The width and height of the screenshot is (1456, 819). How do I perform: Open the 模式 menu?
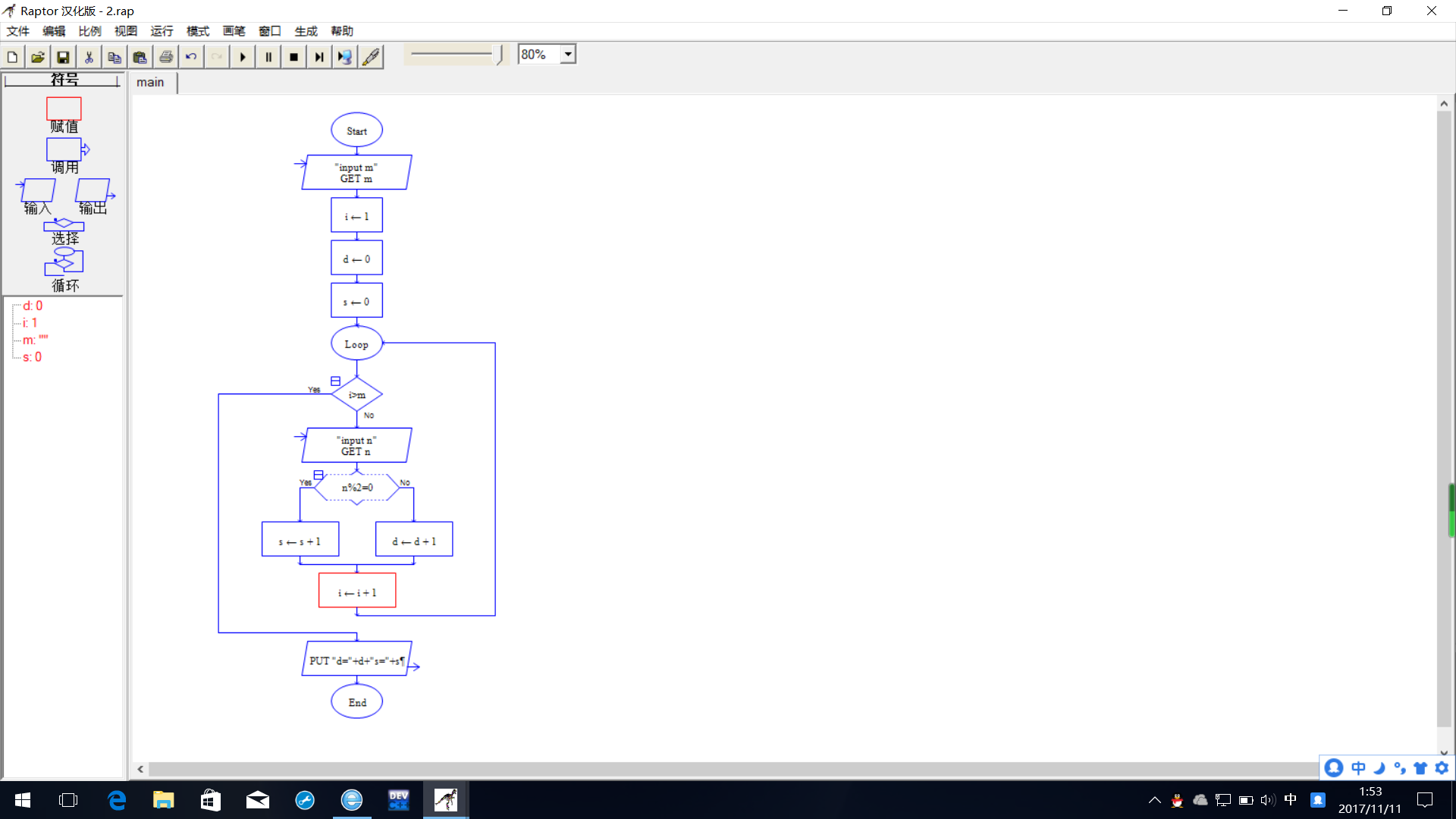click(x=198, y=31)
